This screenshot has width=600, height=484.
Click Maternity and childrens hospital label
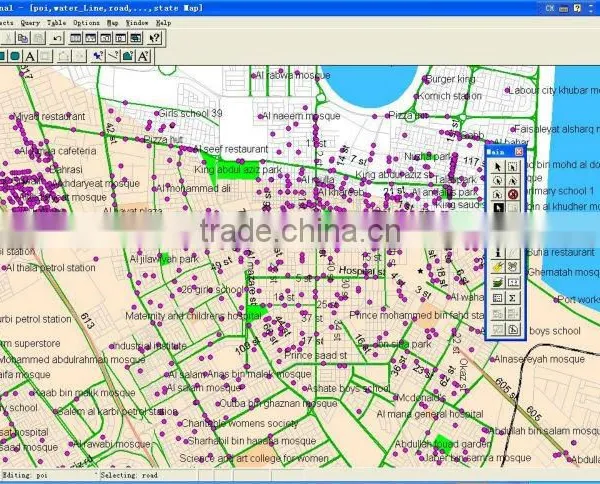[193, 316]
